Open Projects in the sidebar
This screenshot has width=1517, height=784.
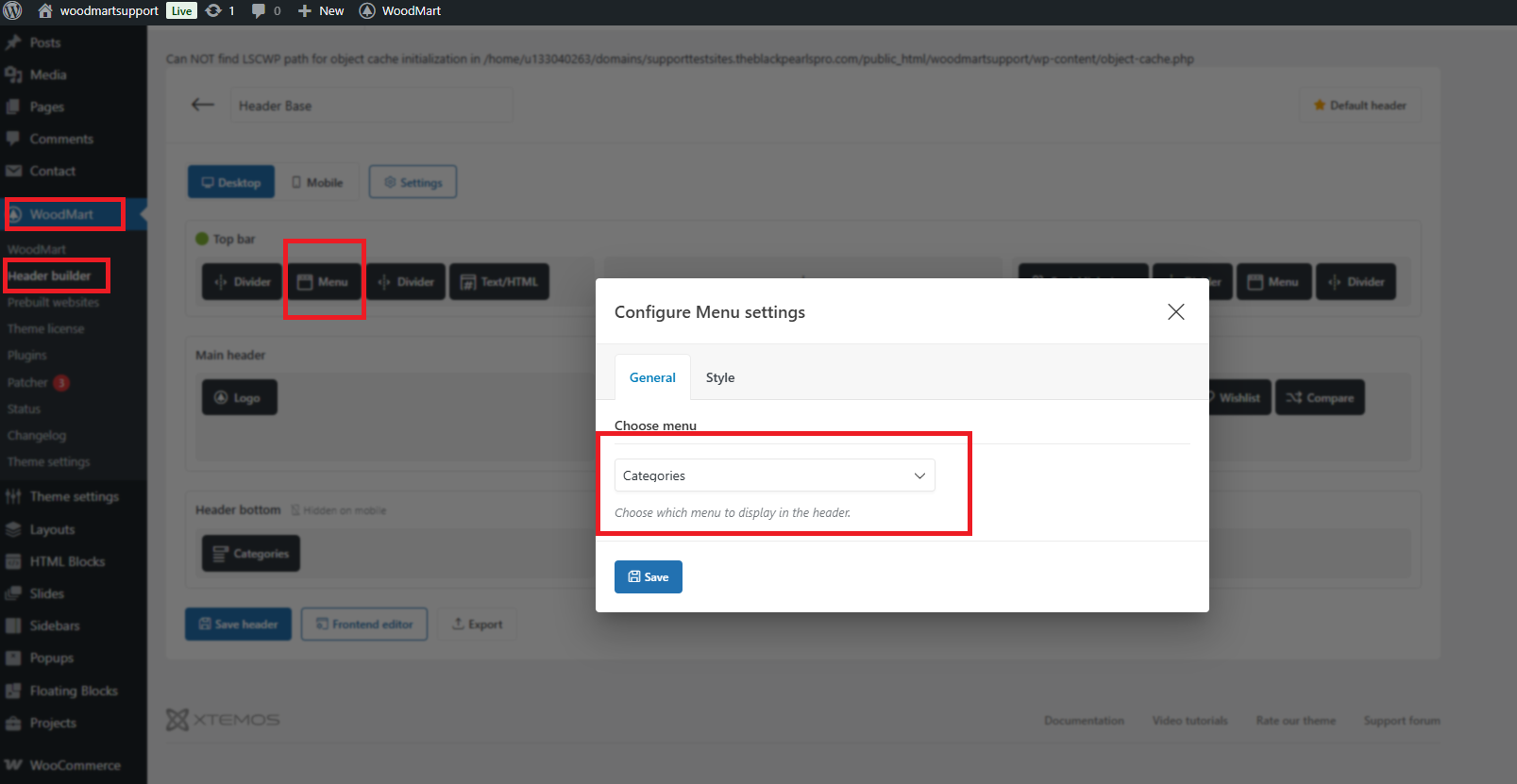(x=53, y=723)
